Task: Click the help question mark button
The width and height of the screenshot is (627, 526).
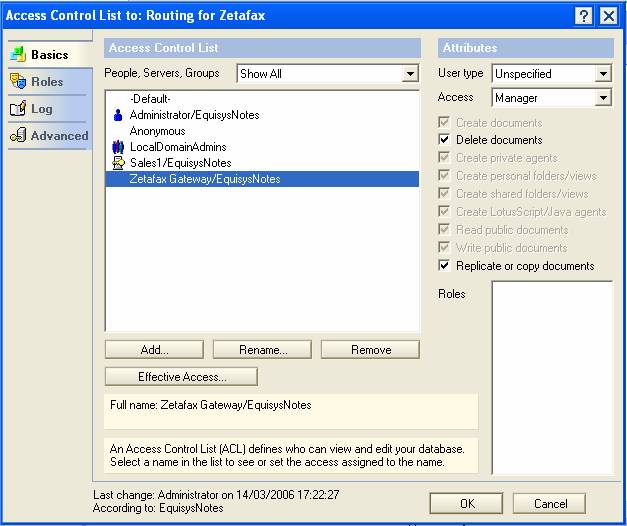Action: coord(583,16)
